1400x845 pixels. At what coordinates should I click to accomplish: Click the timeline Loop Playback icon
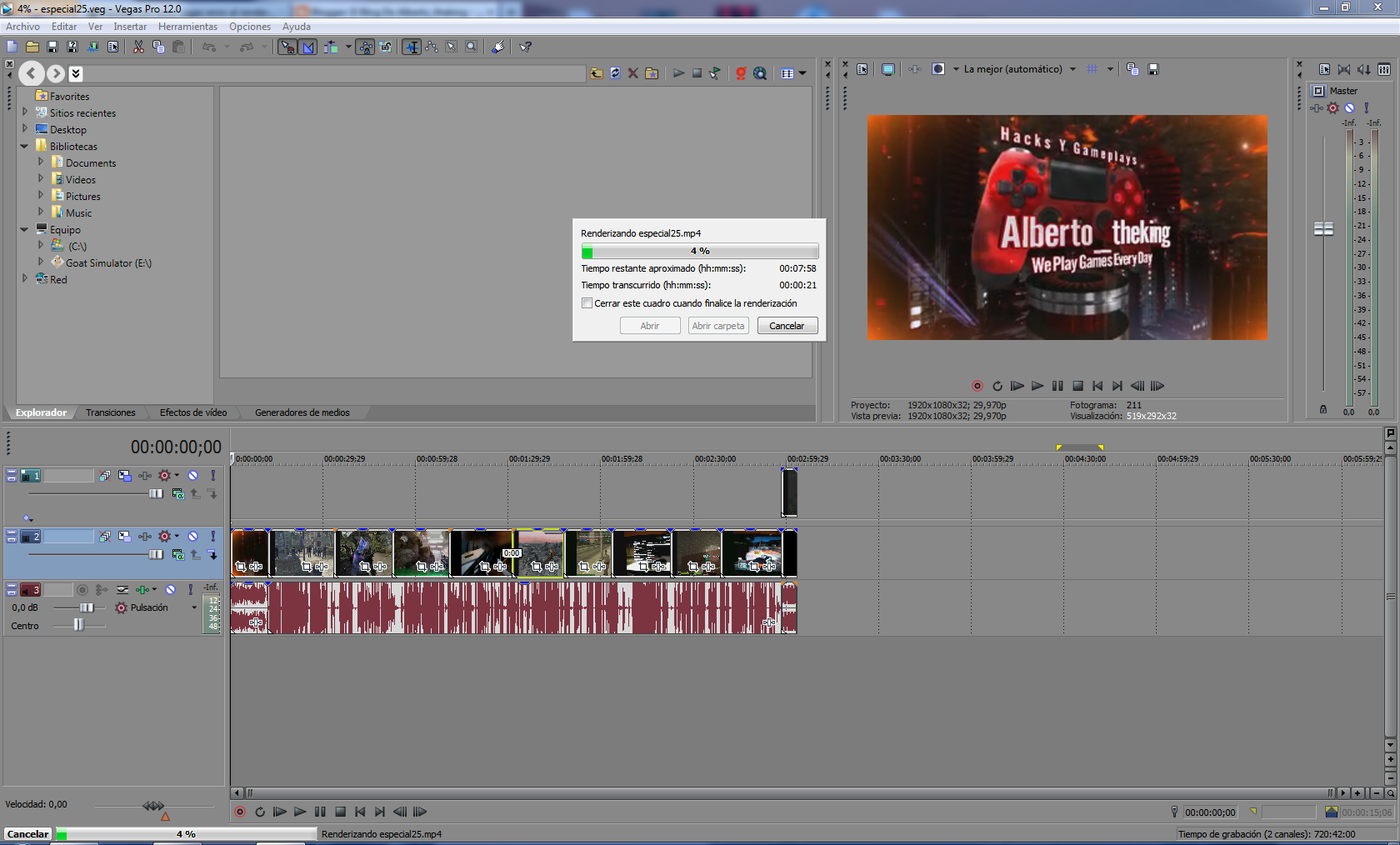pyautogui.click(x=260, y=812)
